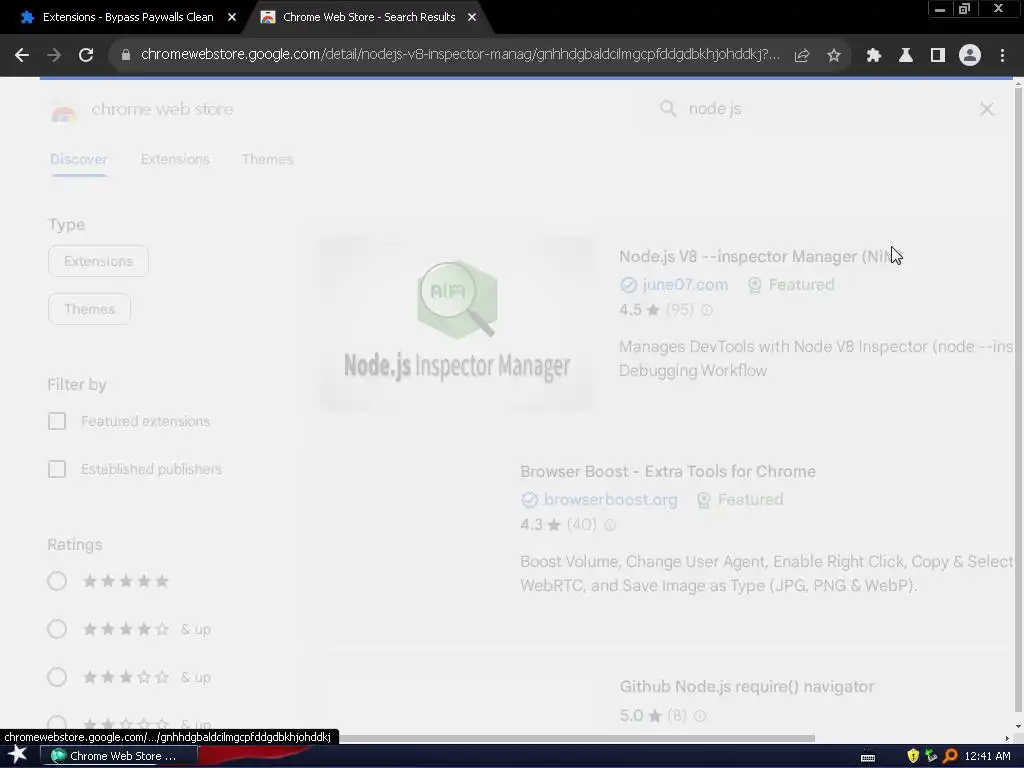Image resolution: width=1024 pixels, height=768 pixels.
Task: Switch to the Extensions store tab
Action: coord(175,159)
